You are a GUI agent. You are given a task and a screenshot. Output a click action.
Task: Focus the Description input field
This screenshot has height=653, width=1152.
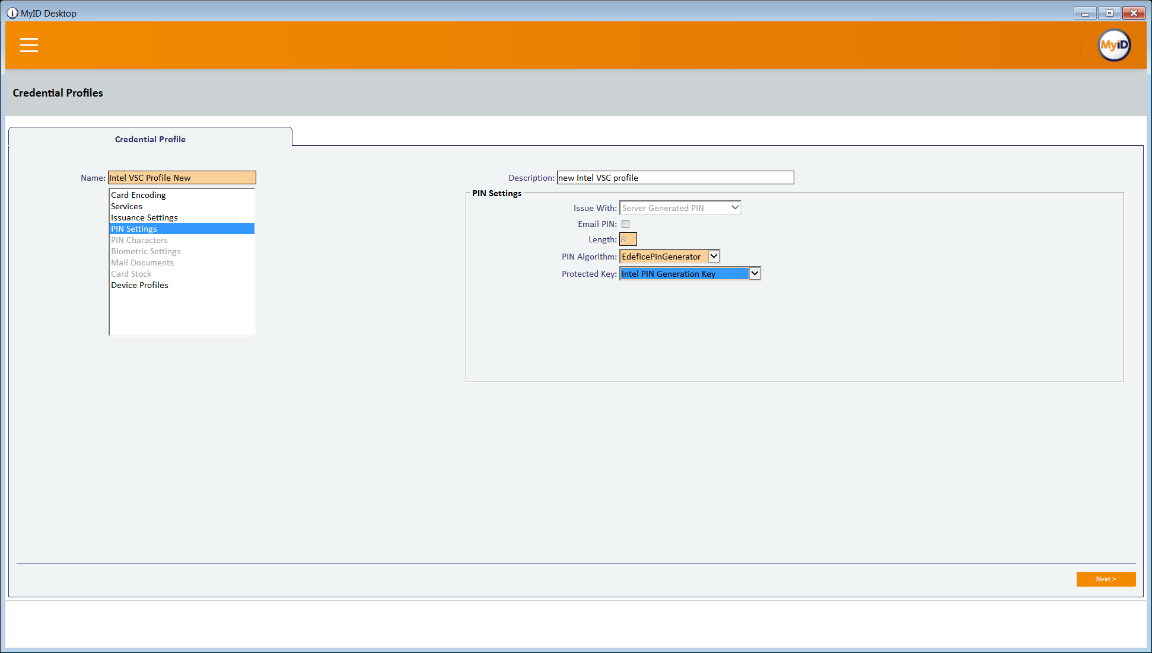coord(675,178)
